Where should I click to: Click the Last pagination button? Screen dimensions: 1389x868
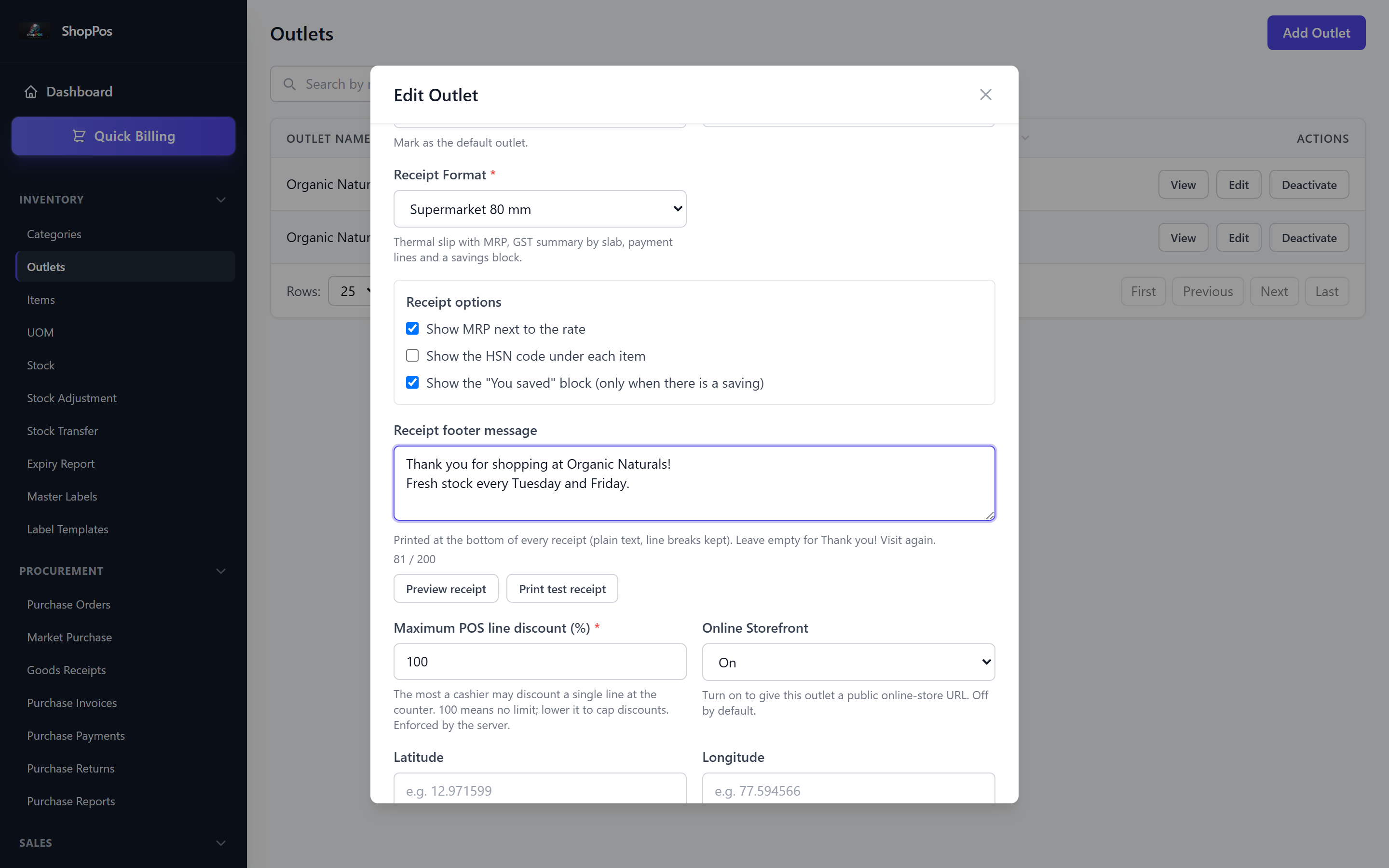coord(1326,292)
